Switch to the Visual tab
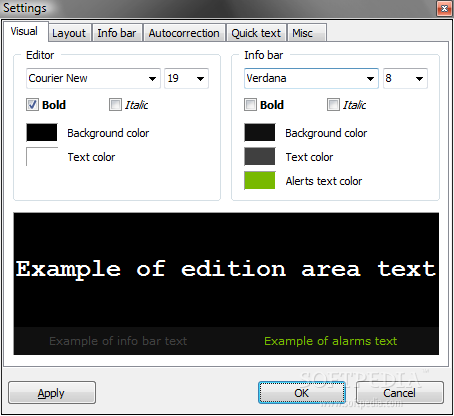Viewport: 454px width, 416px height. [x=25, y=32]
